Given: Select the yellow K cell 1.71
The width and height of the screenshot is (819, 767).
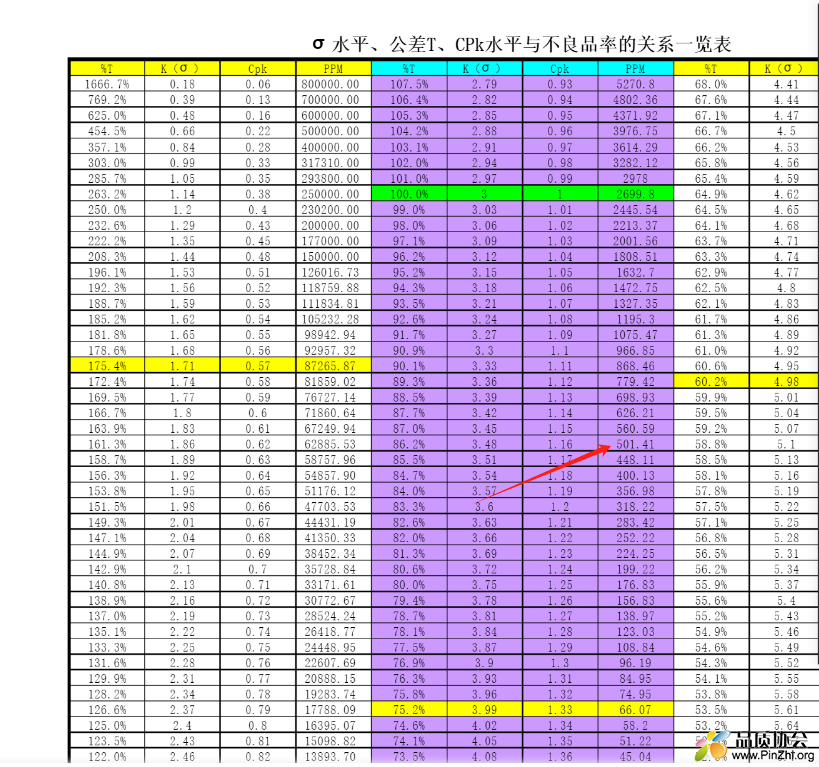Looking at the screenshot, I should (182, 366).
